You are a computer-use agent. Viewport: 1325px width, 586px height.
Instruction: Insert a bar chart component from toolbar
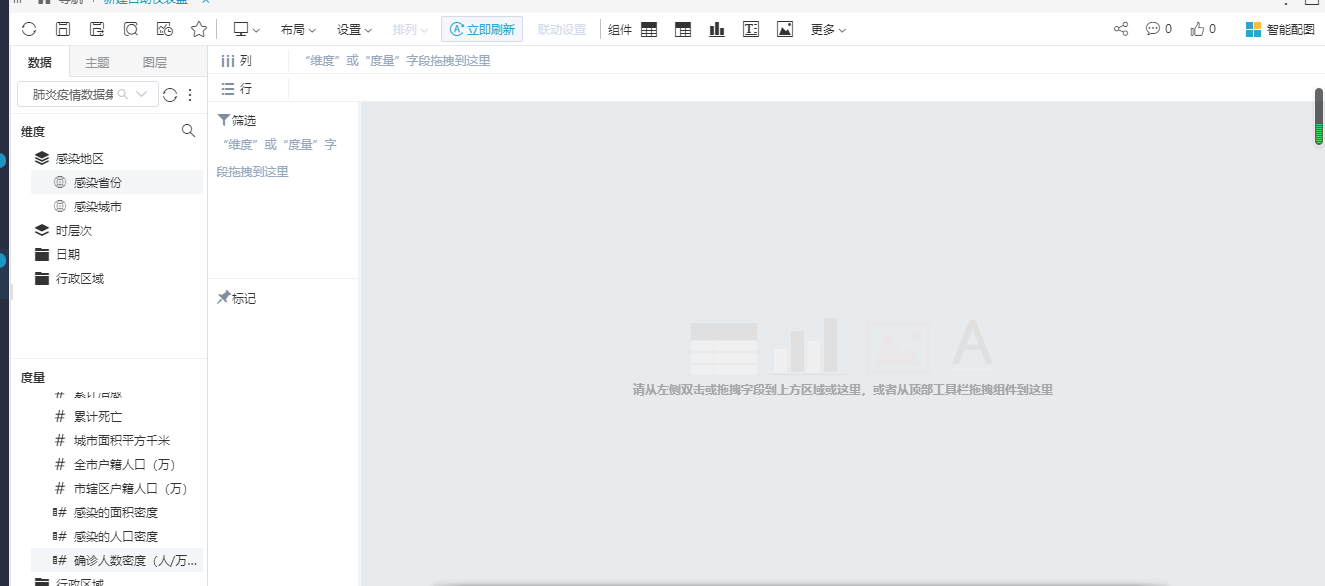coord(717,29)
